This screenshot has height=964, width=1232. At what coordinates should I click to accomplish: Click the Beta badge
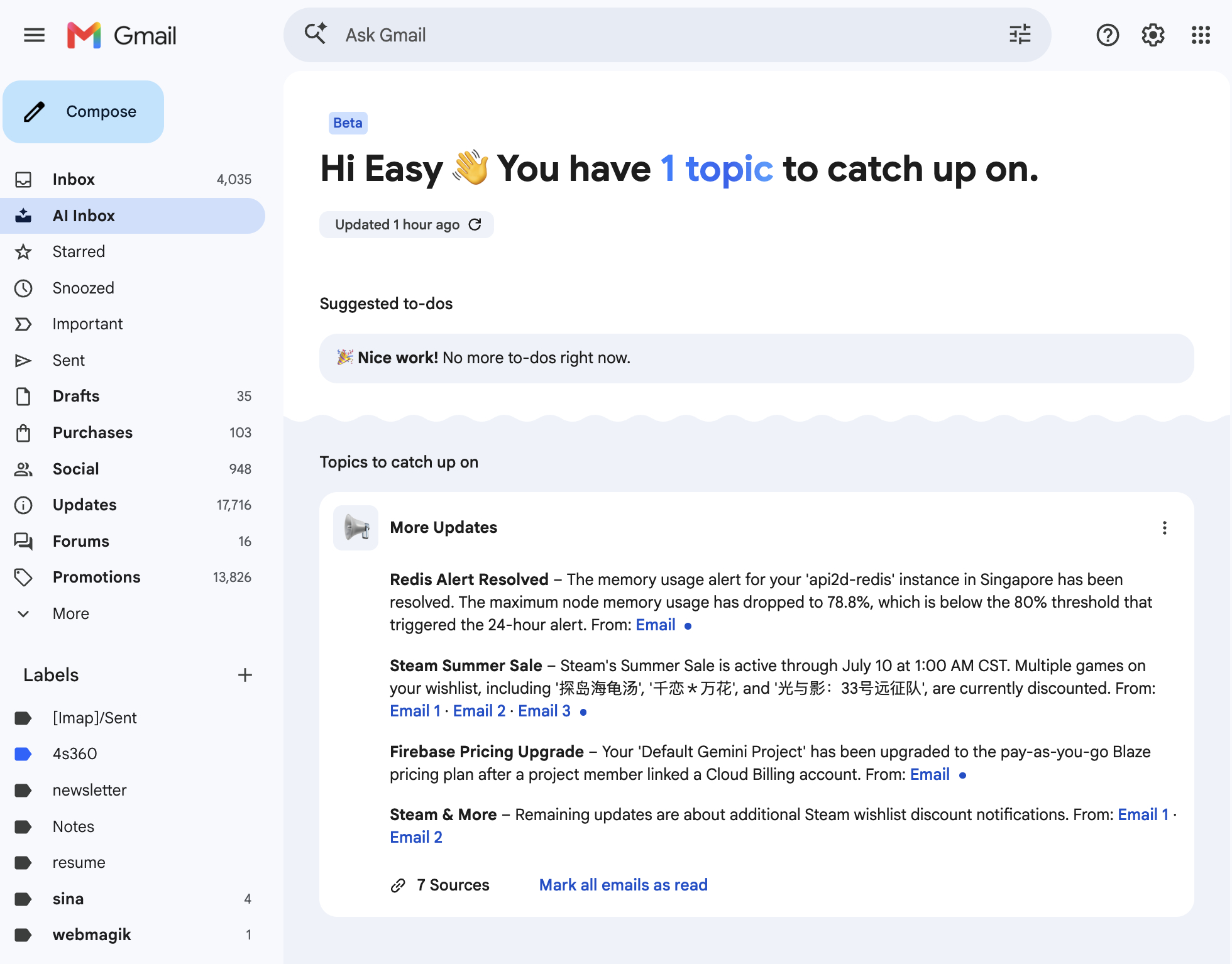click(348, 123)
